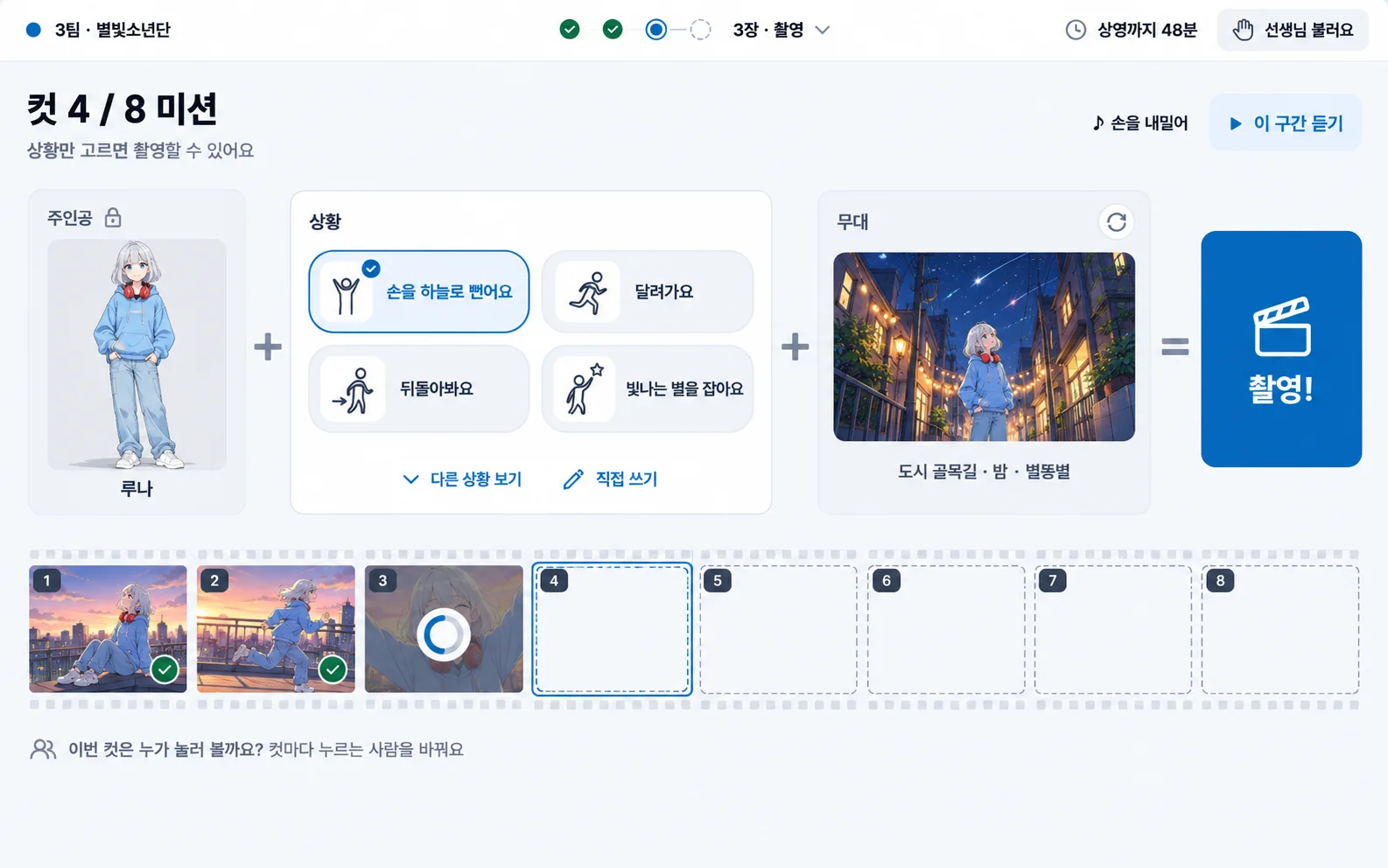Click the lock icon beside 주인공
Screen dimensions: 1388x868
coord(113,218)
